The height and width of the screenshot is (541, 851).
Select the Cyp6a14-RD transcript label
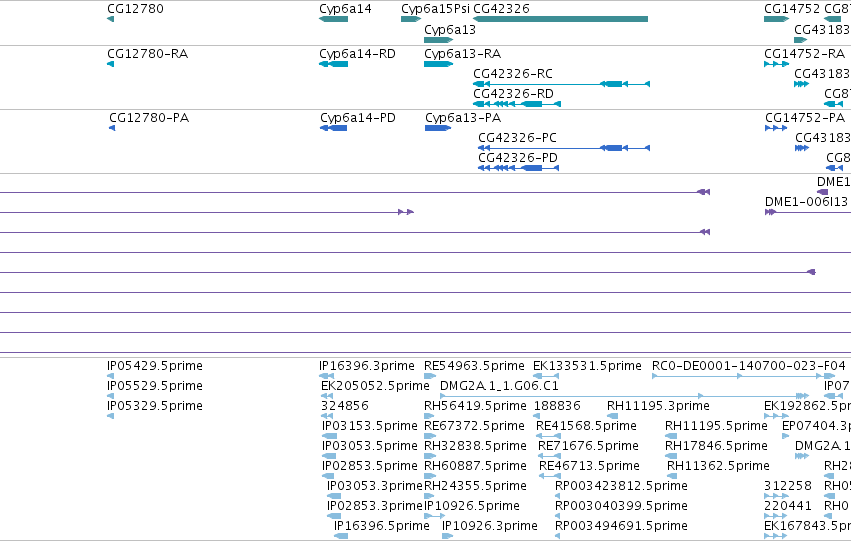point(357,54)
